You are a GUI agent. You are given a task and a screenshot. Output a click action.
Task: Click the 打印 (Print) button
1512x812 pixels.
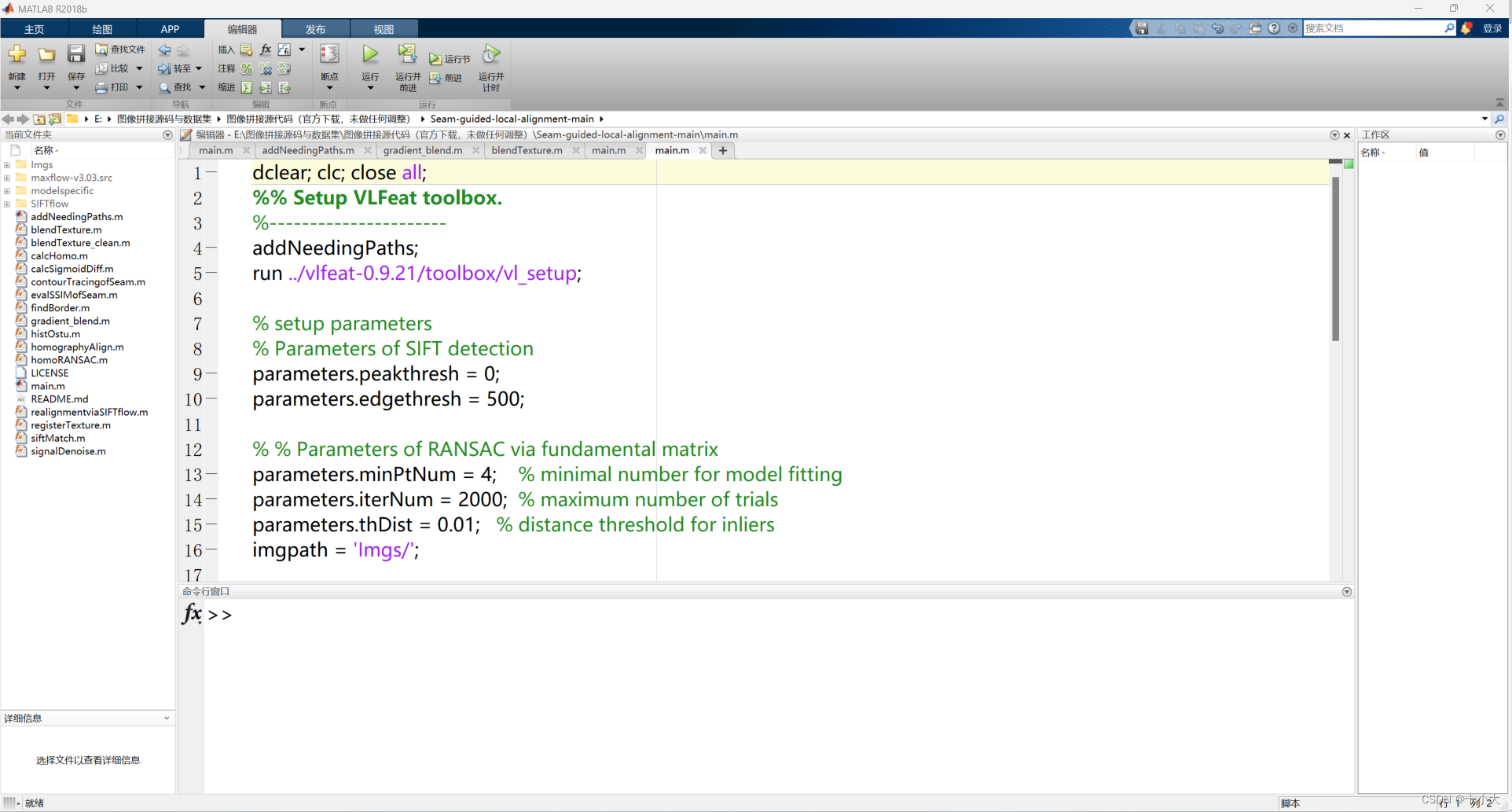point(112,87)
